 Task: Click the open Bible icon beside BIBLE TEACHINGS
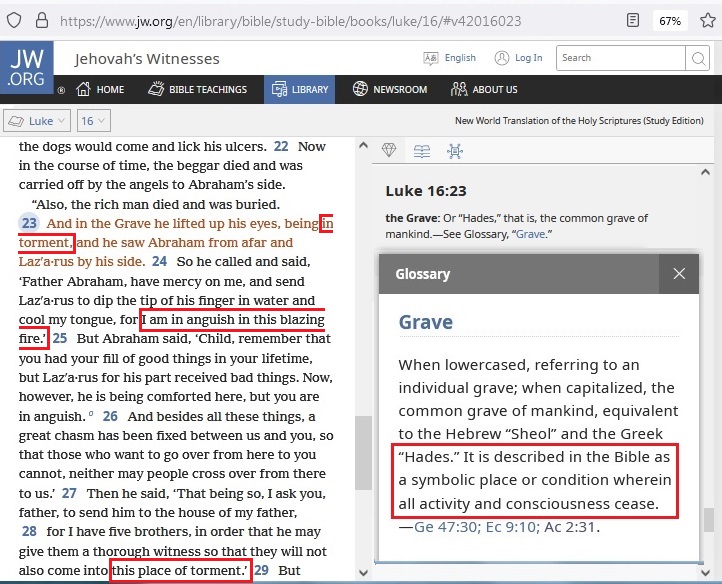tap(156, 88)
